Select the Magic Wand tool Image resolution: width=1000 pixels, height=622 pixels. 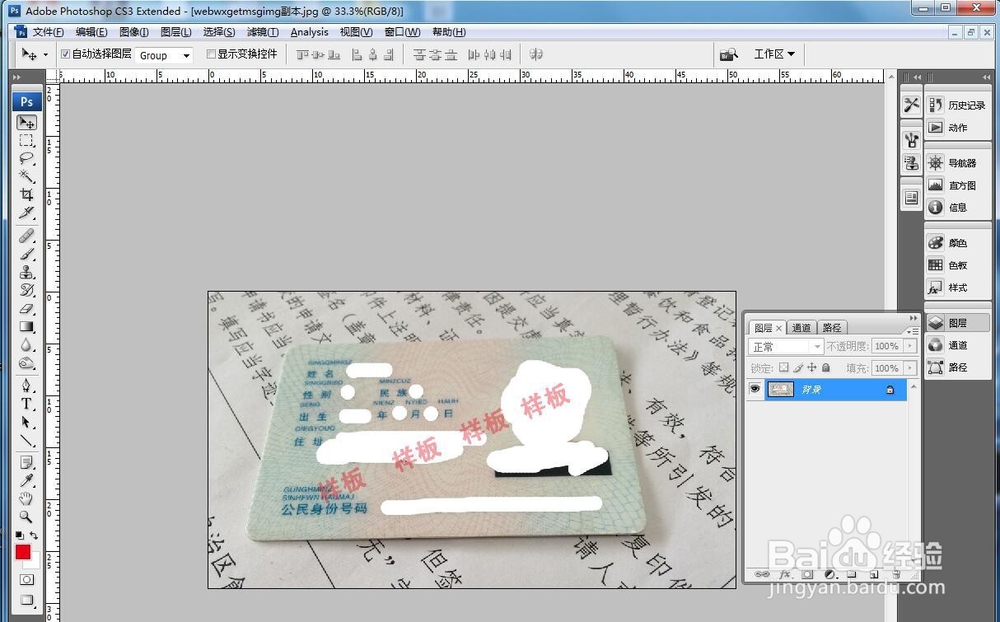pyautogui.click(x=27, y=176)
